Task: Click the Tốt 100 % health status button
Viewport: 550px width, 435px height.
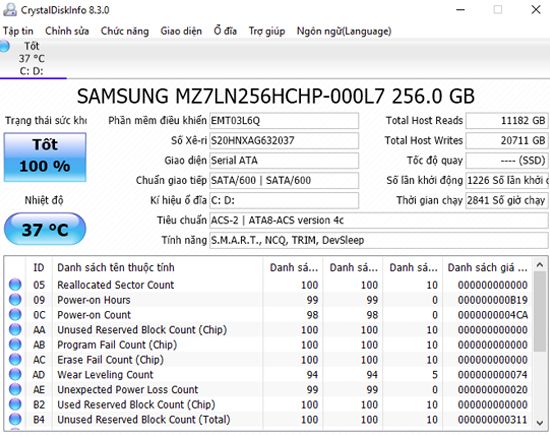Action: (45, 157)
